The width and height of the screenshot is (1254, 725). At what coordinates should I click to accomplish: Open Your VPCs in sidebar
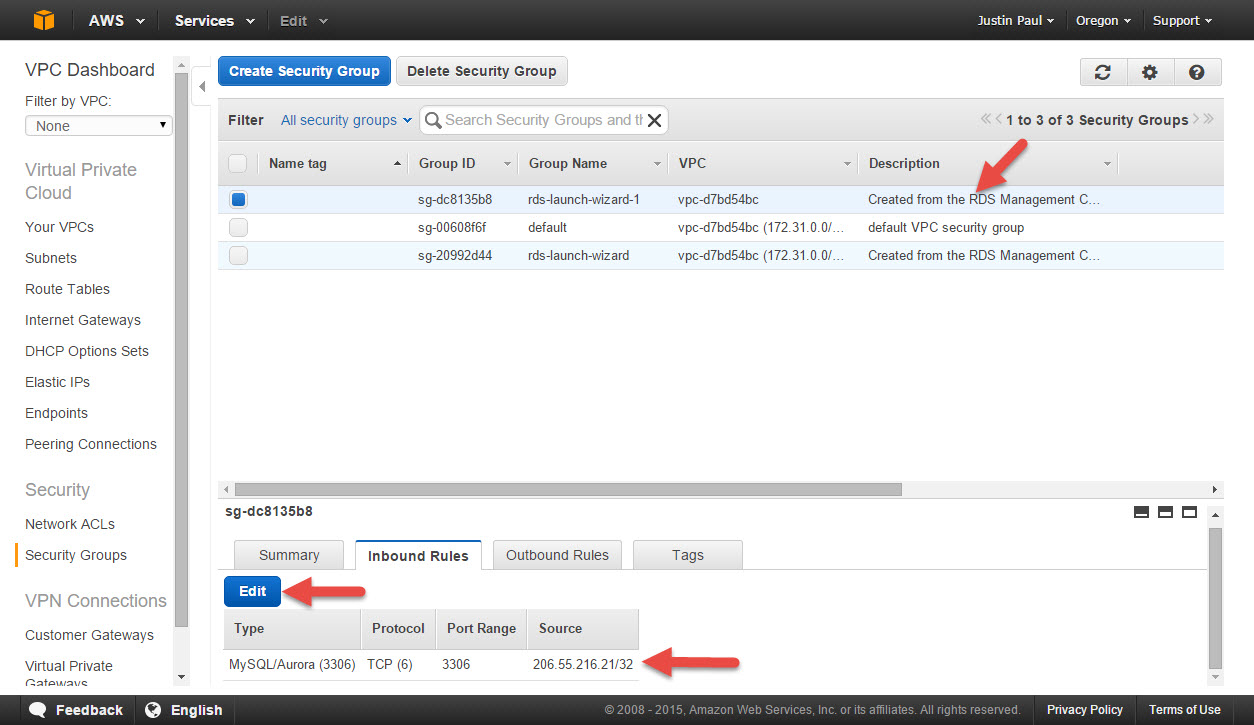point(59,227)
